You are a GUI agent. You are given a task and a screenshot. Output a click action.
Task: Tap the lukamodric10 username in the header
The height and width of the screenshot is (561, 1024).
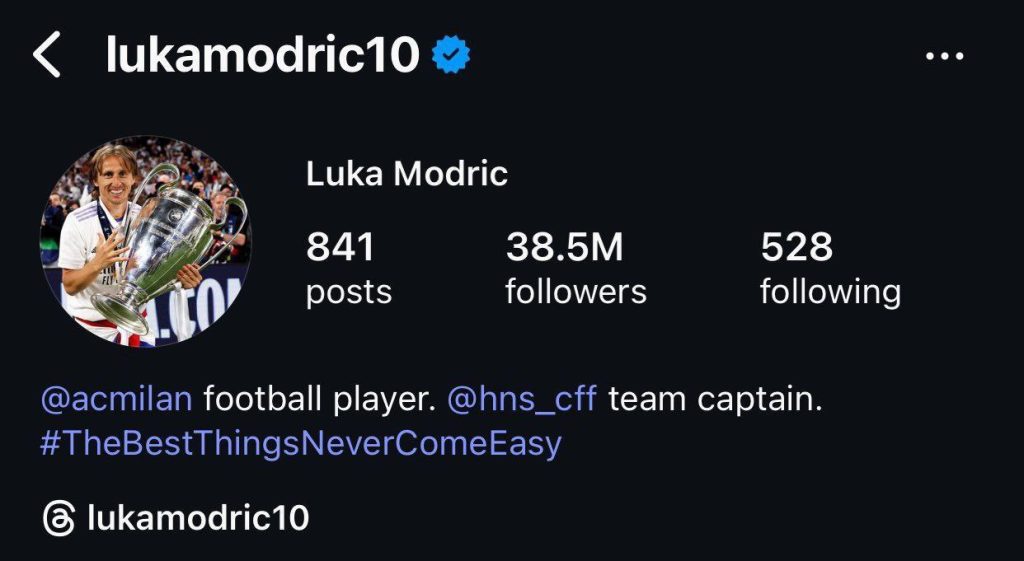click(262, 55)
